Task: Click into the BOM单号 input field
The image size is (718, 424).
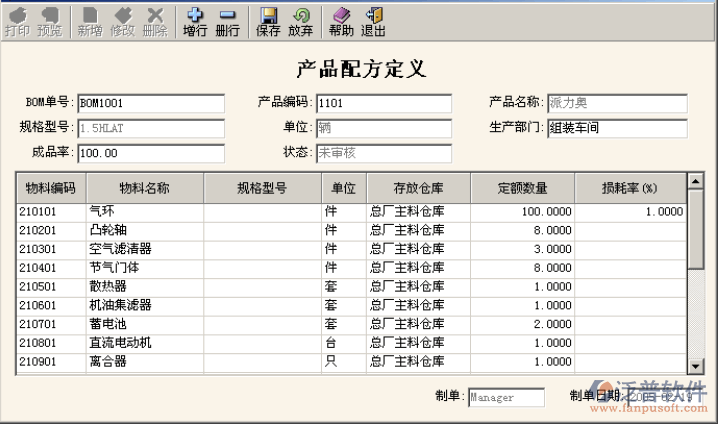Action: click(150, 103)
